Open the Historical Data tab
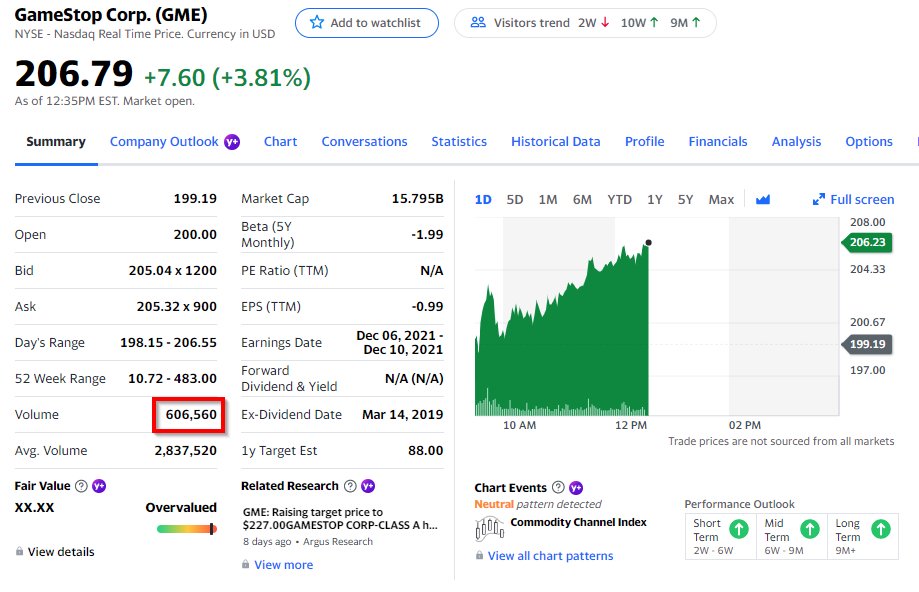919x592 pixels. 556,142
